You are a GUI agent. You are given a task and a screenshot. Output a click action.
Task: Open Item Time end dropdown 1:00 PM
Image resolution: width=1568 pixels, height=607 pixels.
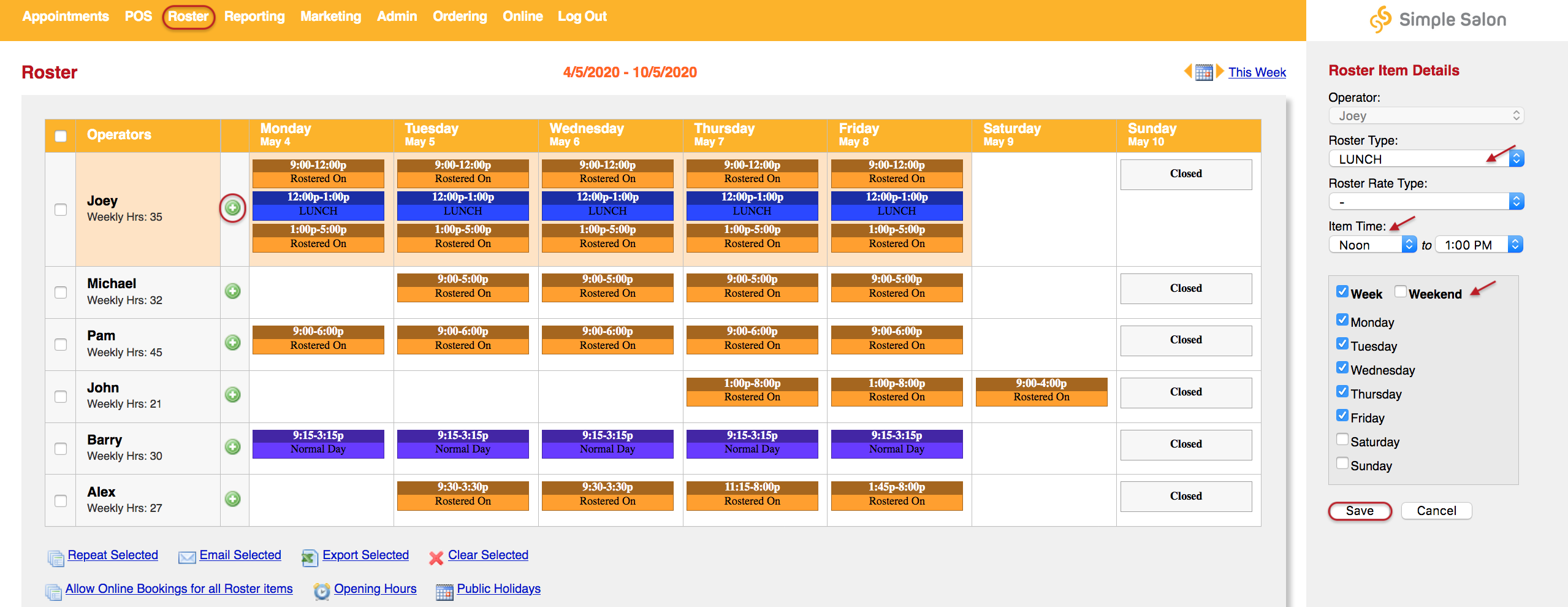[1479, 245]
